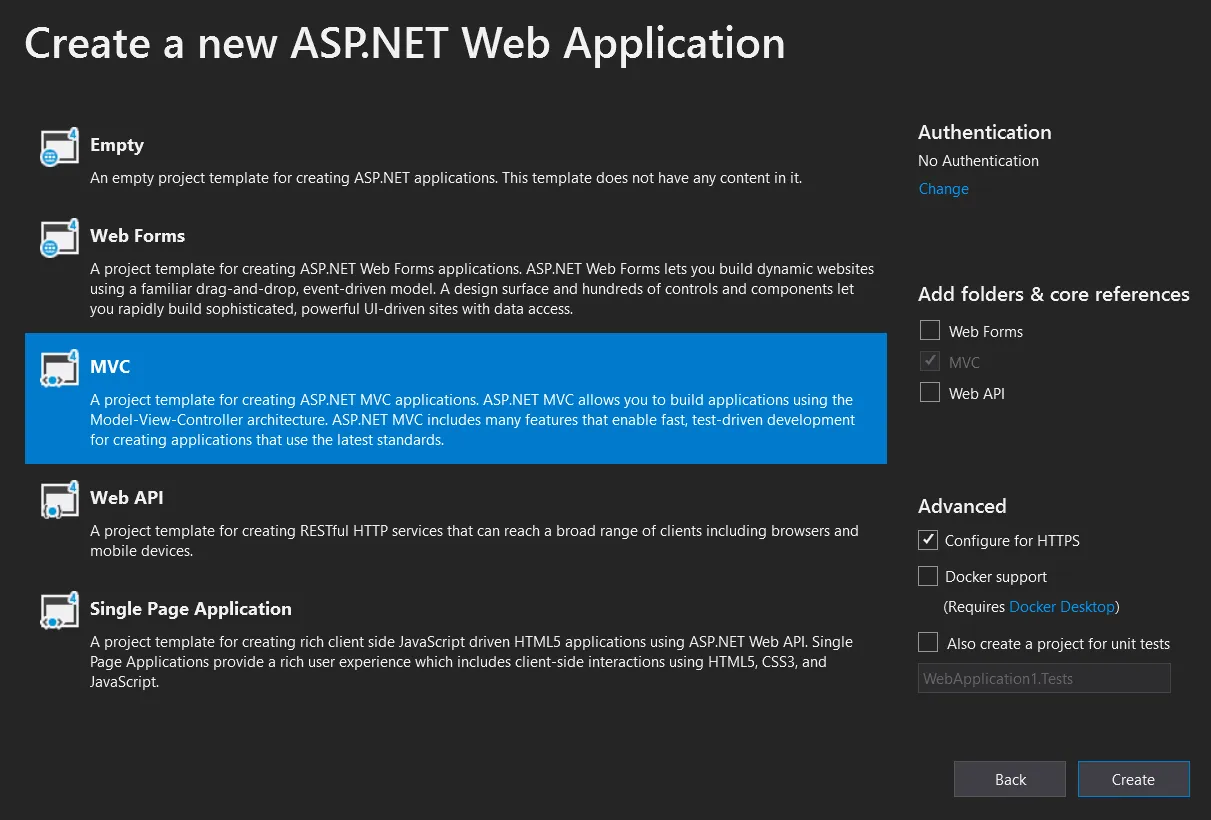1211x820 pixels.
Task: Click the Create a new ASP.NET Web Application title
Action: [405, 44]
